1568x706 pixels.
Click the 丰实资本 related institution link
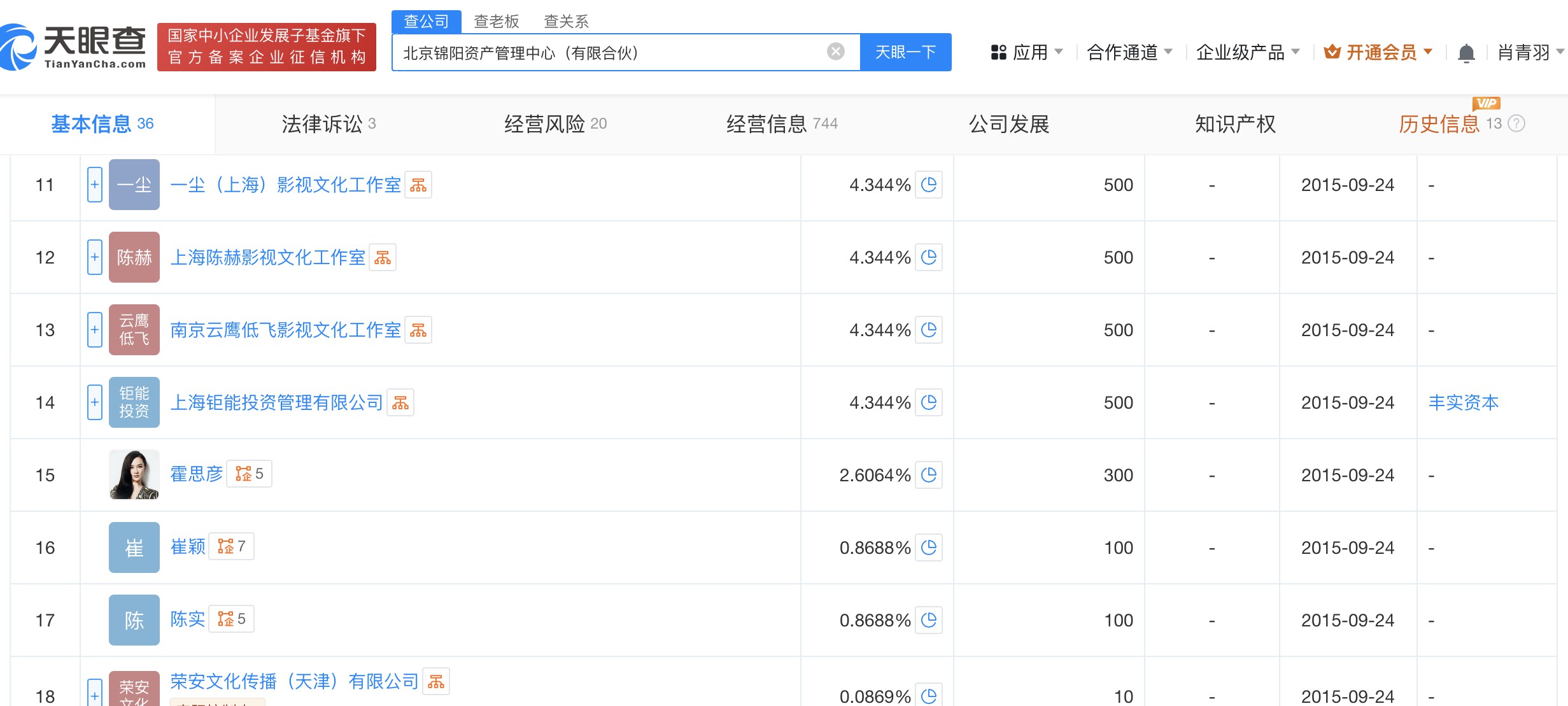pyautogui.click(x=1464, y=402)
